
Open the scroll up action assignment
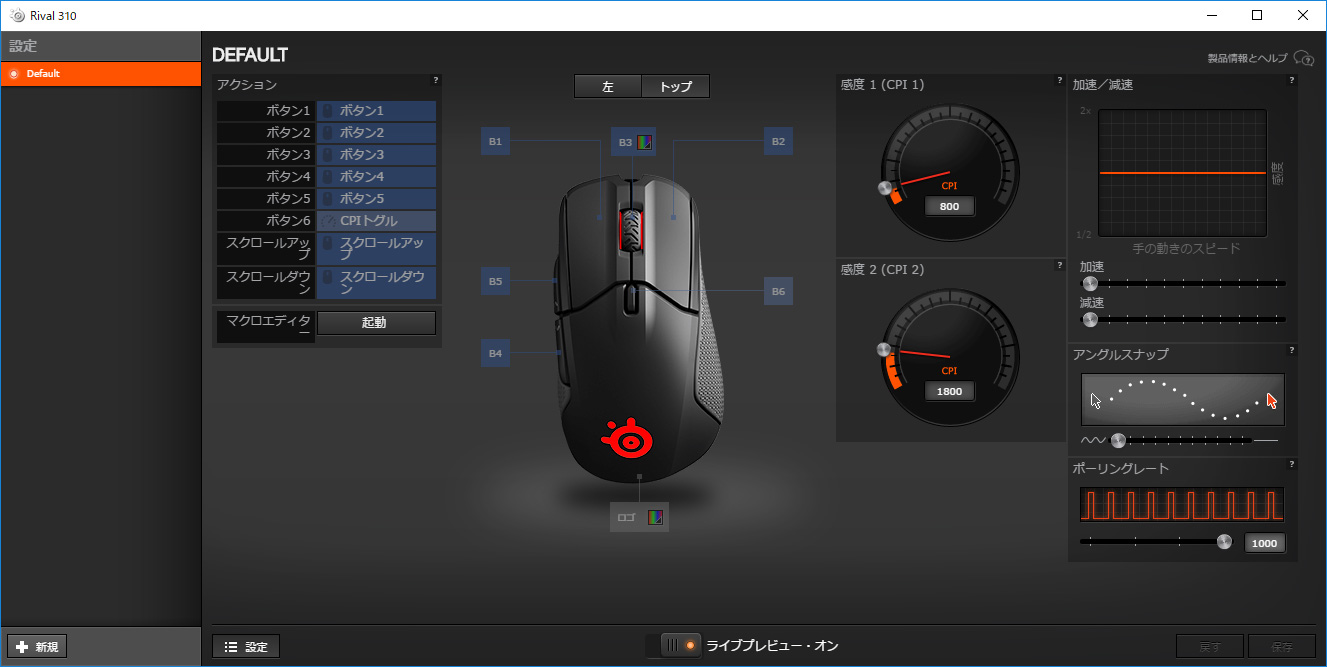click(x=376, y=248)
